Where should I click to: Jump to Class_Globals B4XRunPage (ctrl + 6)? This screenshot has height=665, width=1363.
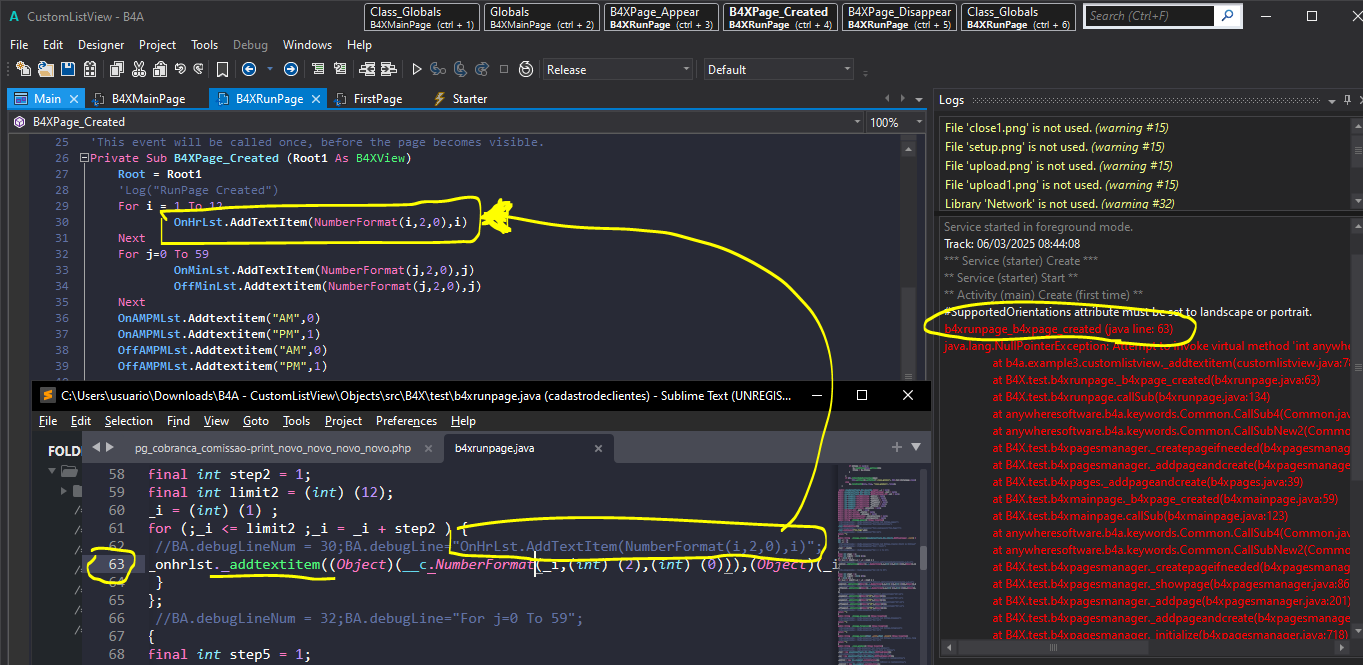(1017, 17)
